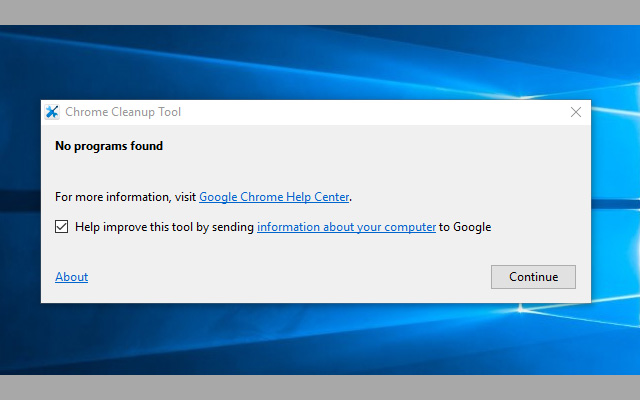Click the Chrome Cleanup Tool title text

[123, 112]
